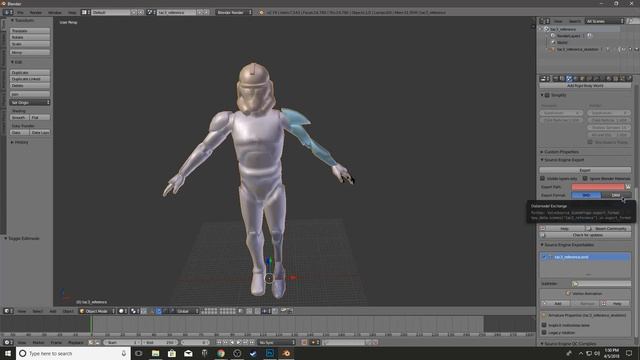Click the Export button
The width and height of the screenshot is (640, 360).
pyautogui.click(x=585, y=170)
